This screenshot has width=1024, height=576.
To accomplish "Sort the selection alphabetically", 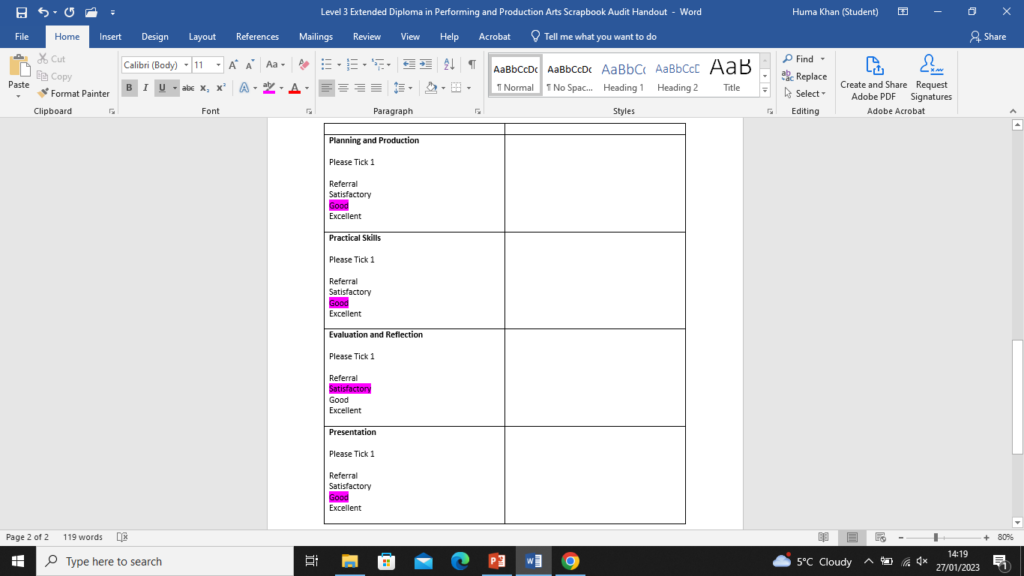I will [x=449, y=65].
